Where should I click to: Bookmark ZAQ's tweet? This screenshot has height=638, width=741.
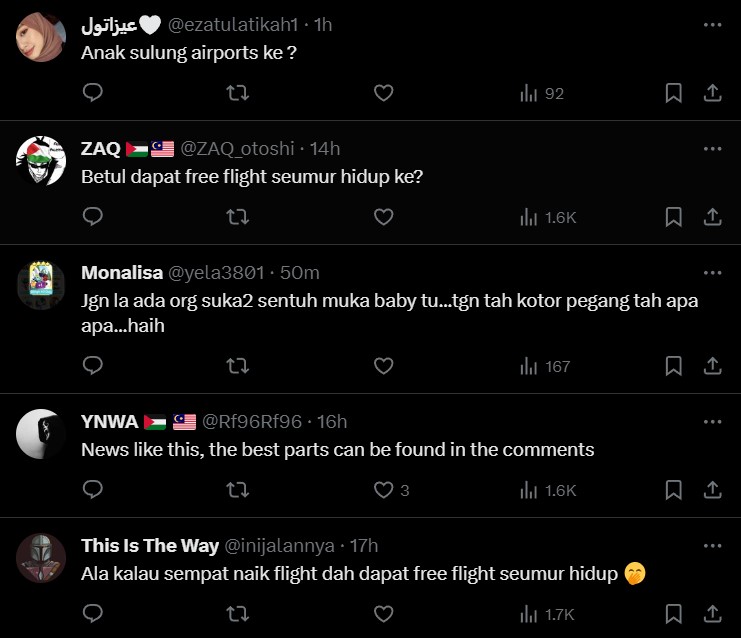[674, 217]
